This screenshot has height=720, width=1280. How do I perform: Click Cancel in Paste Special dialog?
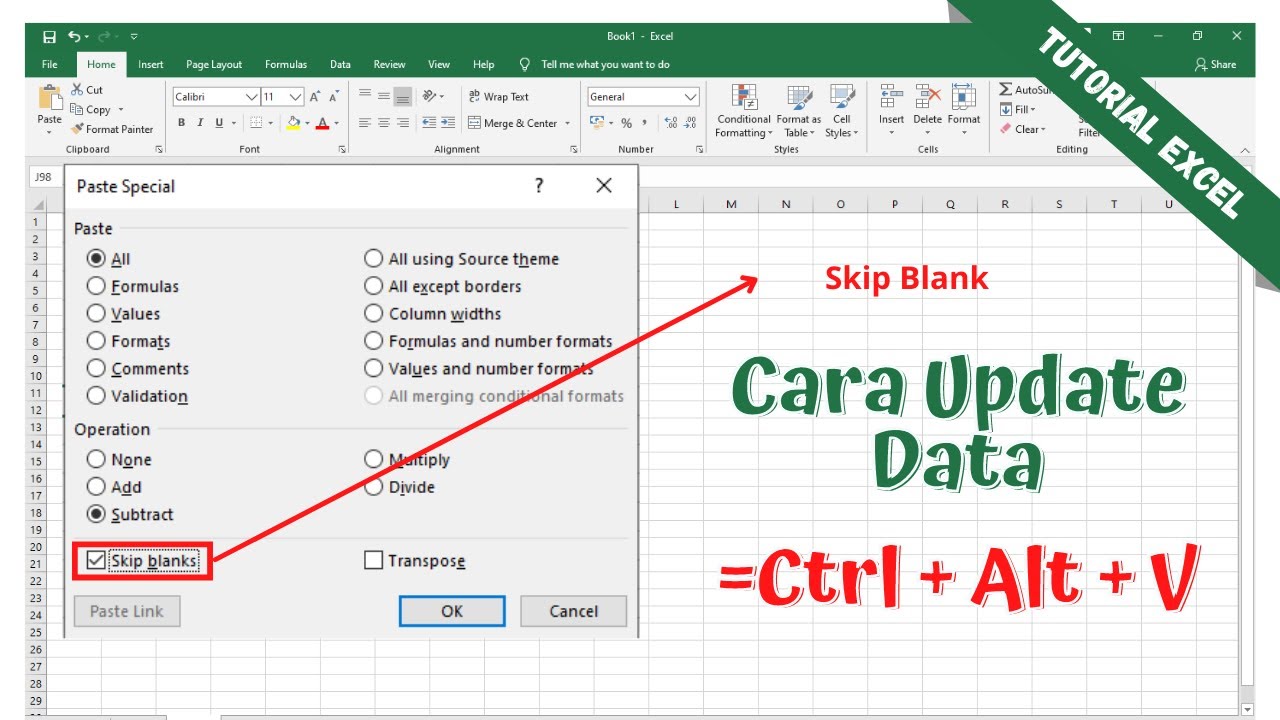click(x=574, y=611)
